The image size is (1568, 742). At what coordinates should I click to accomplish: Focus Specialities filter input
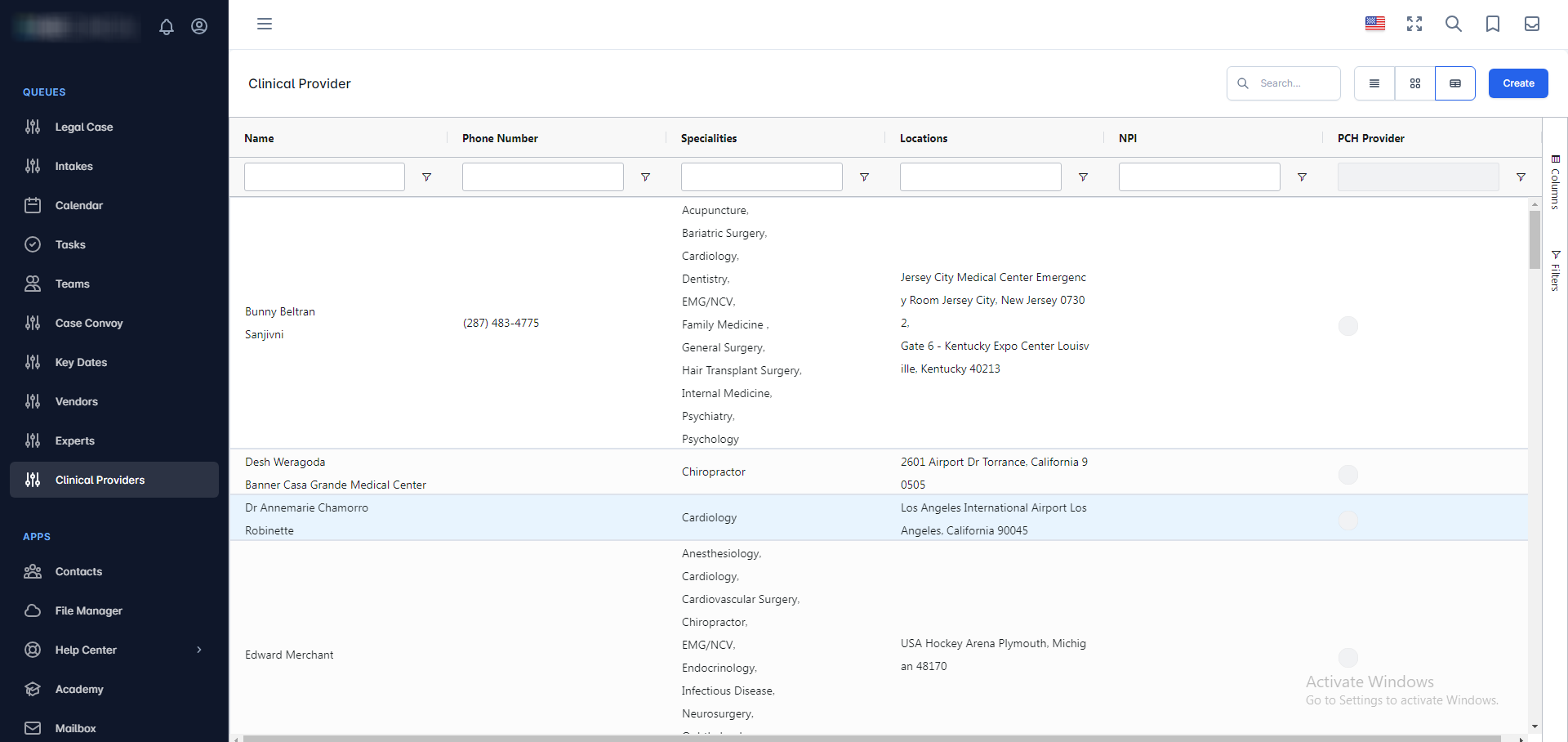[x=762, y=177]
